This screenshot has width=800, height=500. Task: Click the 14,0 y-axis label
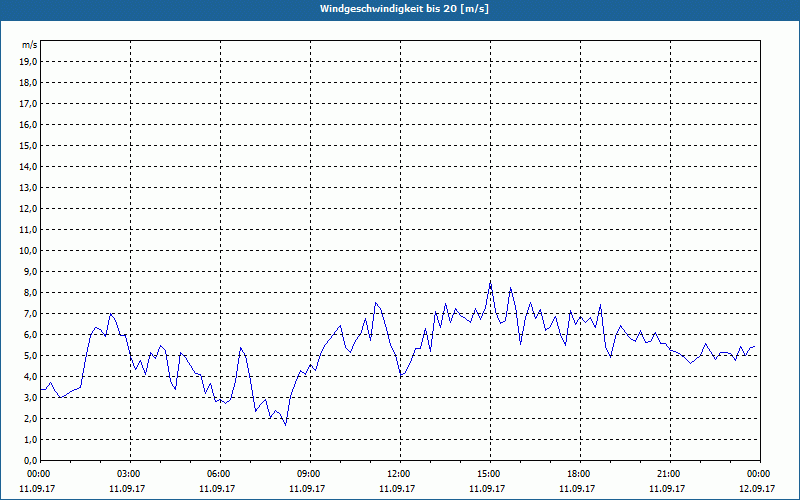click(x=28, y=166)
